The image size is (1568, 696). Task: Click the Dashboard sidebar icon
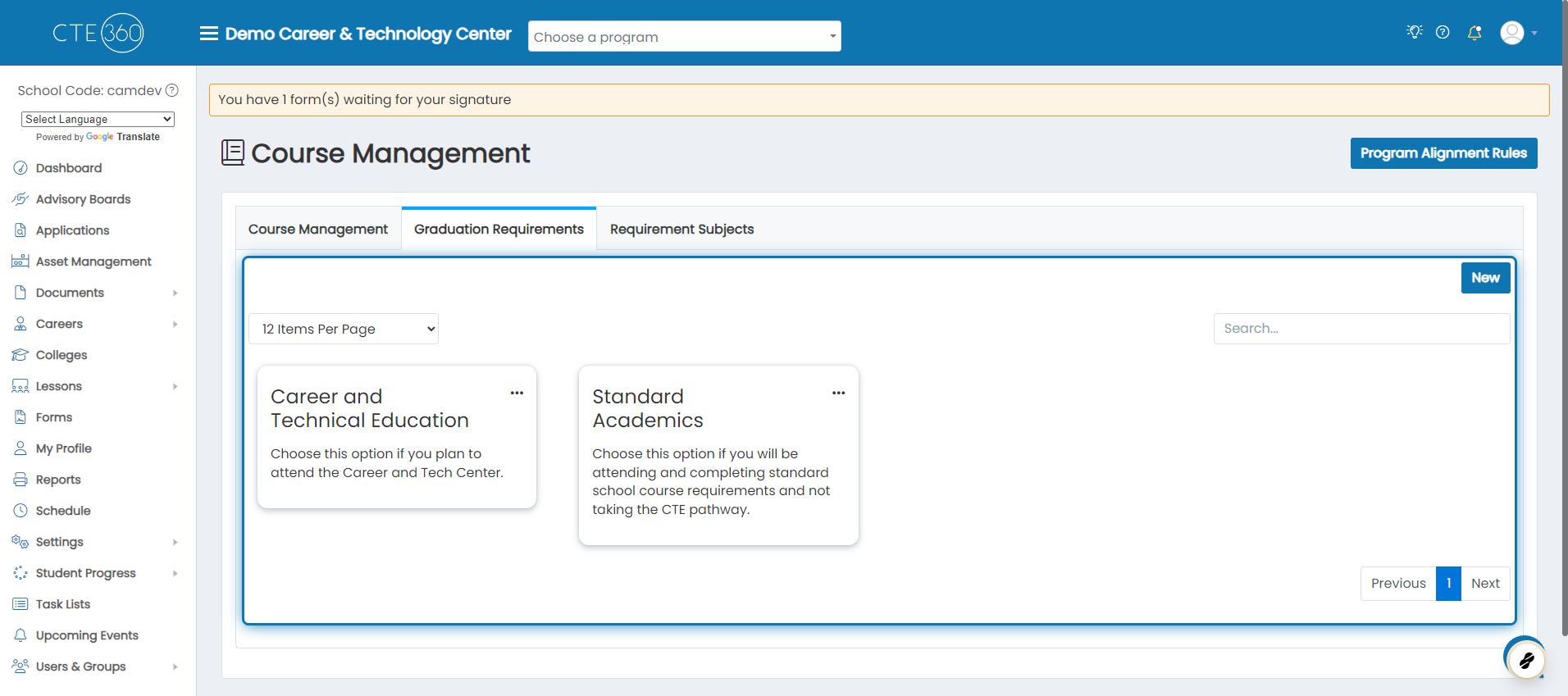(21, 168)
